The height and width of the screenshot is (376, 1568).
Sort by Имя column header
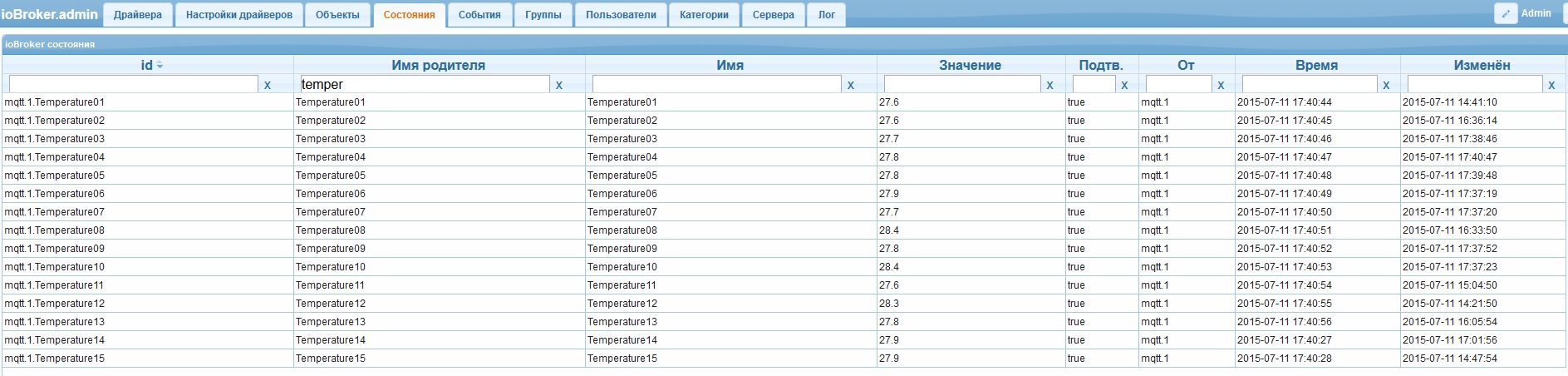coord(730,65)
